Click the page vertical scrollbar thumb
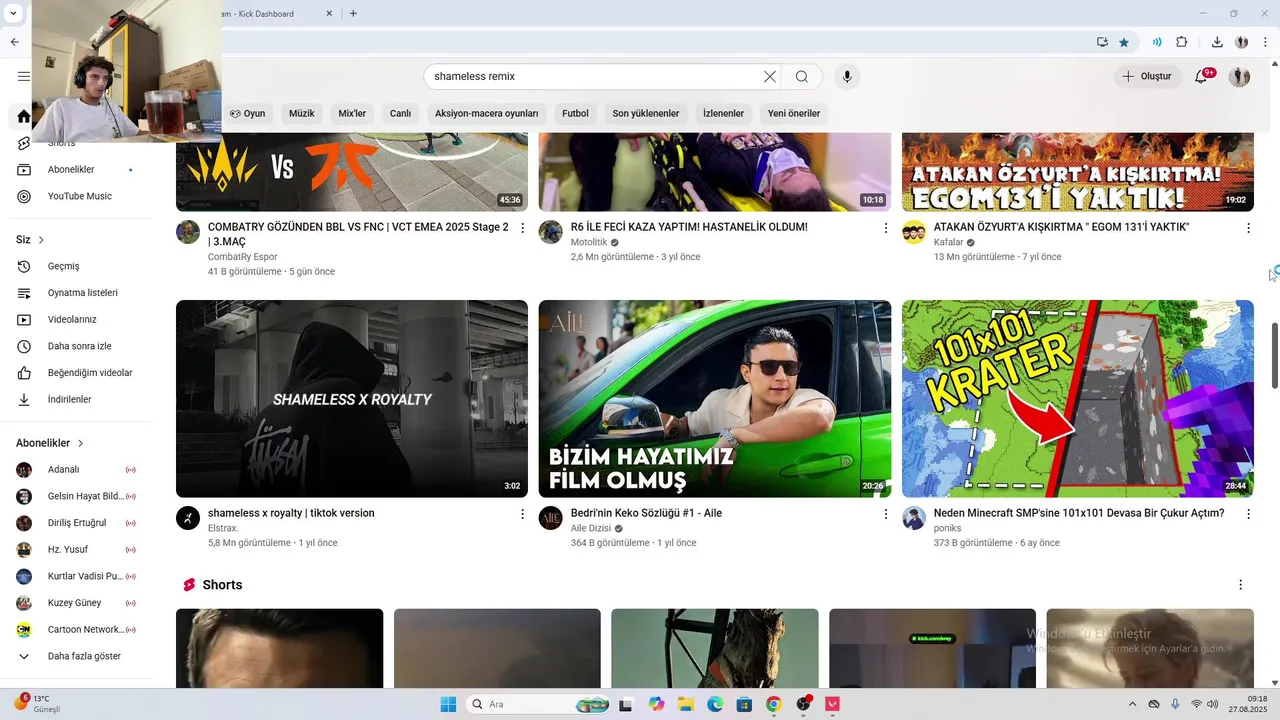The width and height of the screenshot is (1280, 720). pyautogui.click(x=1275, y=356)
